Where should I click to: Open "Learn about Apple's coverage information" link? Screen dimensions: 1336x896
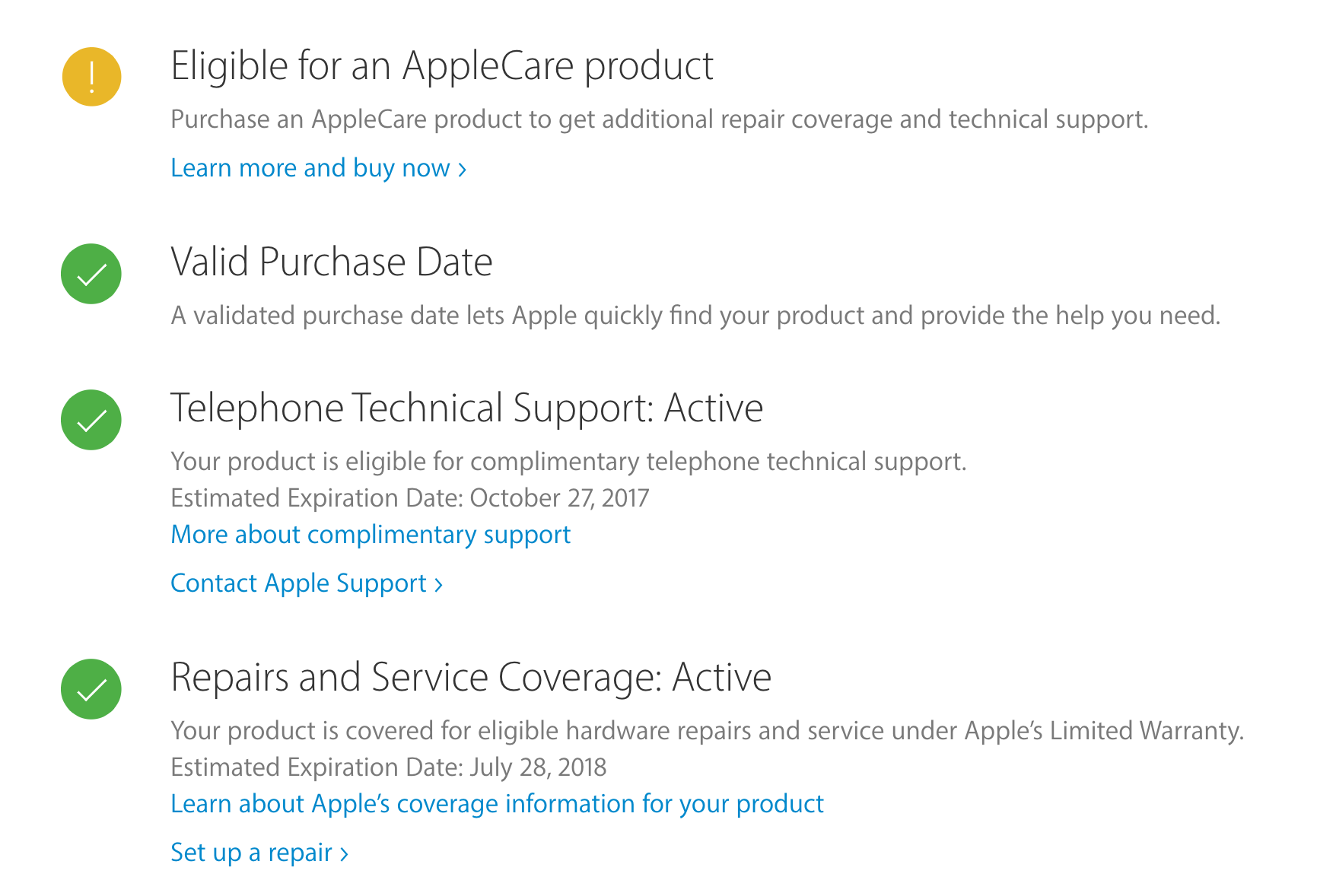click(x=497, y=804)
